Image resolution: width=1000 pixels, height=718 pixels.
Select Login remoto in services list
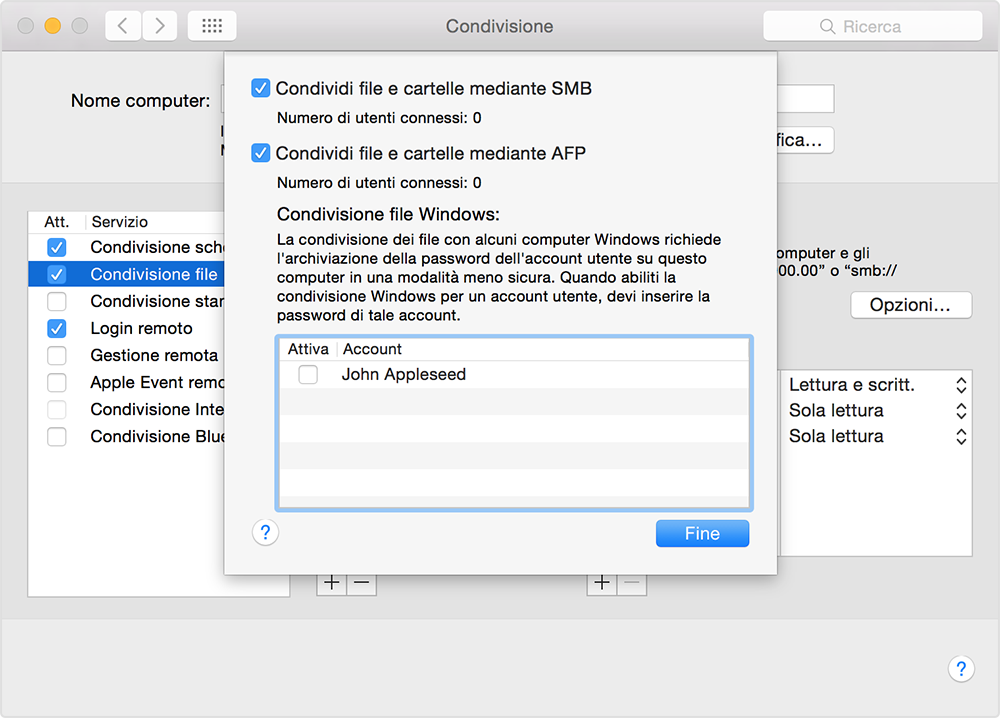click(x=141, y=328)
